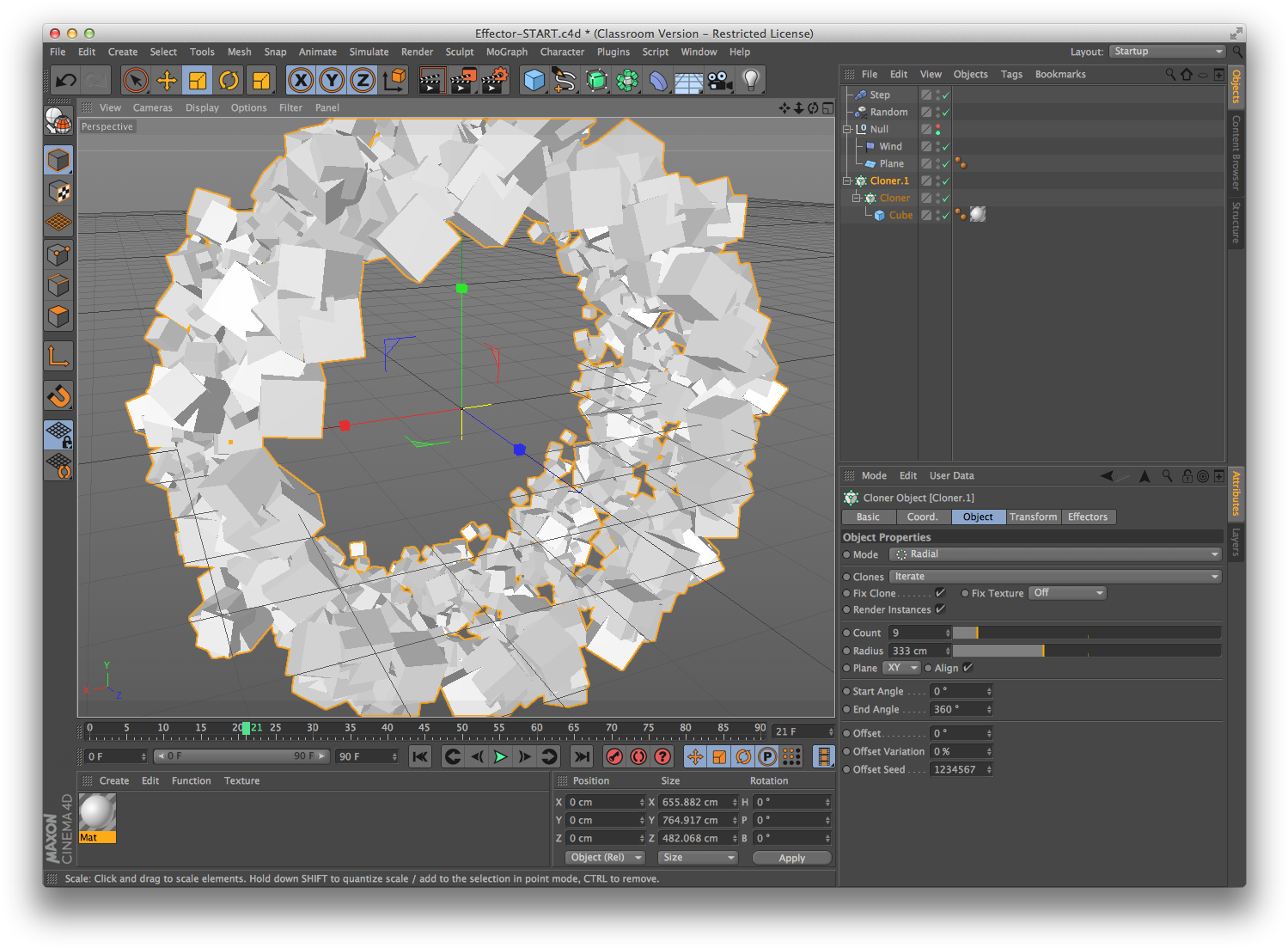The width and height of the screenshot is (1288, 948).
Task: Open the Mode Radial dropdown
Action: pyautogui.click(x=1055, y=554)
